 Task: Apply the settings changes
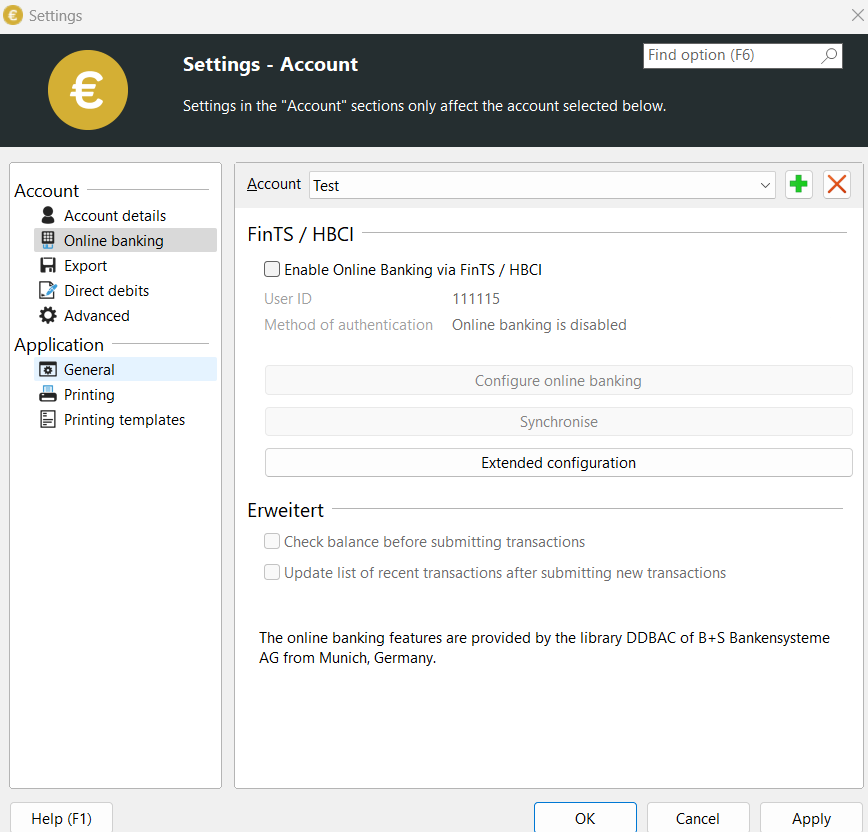pos(811,818)
